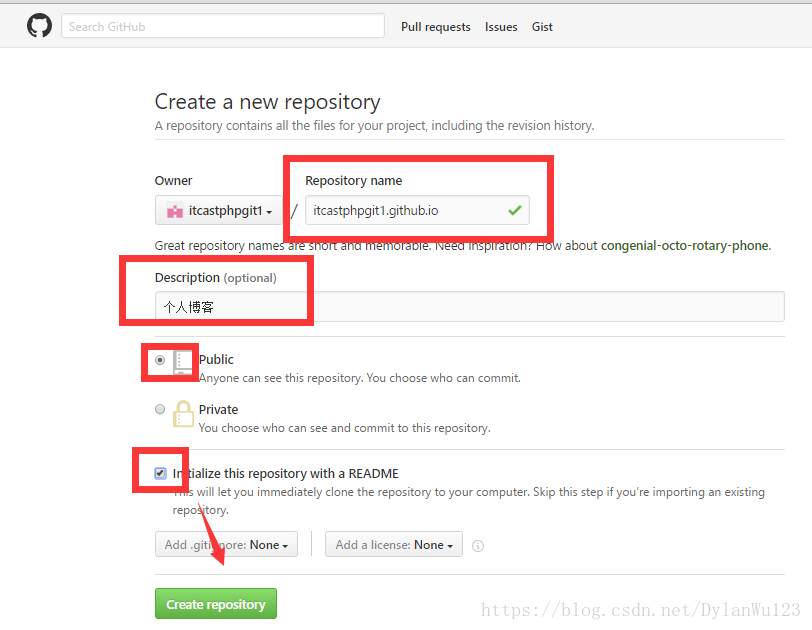Click the GitHub Octocat logo
This screenshot has height=630, width=812.
click(x=39, y=26)
